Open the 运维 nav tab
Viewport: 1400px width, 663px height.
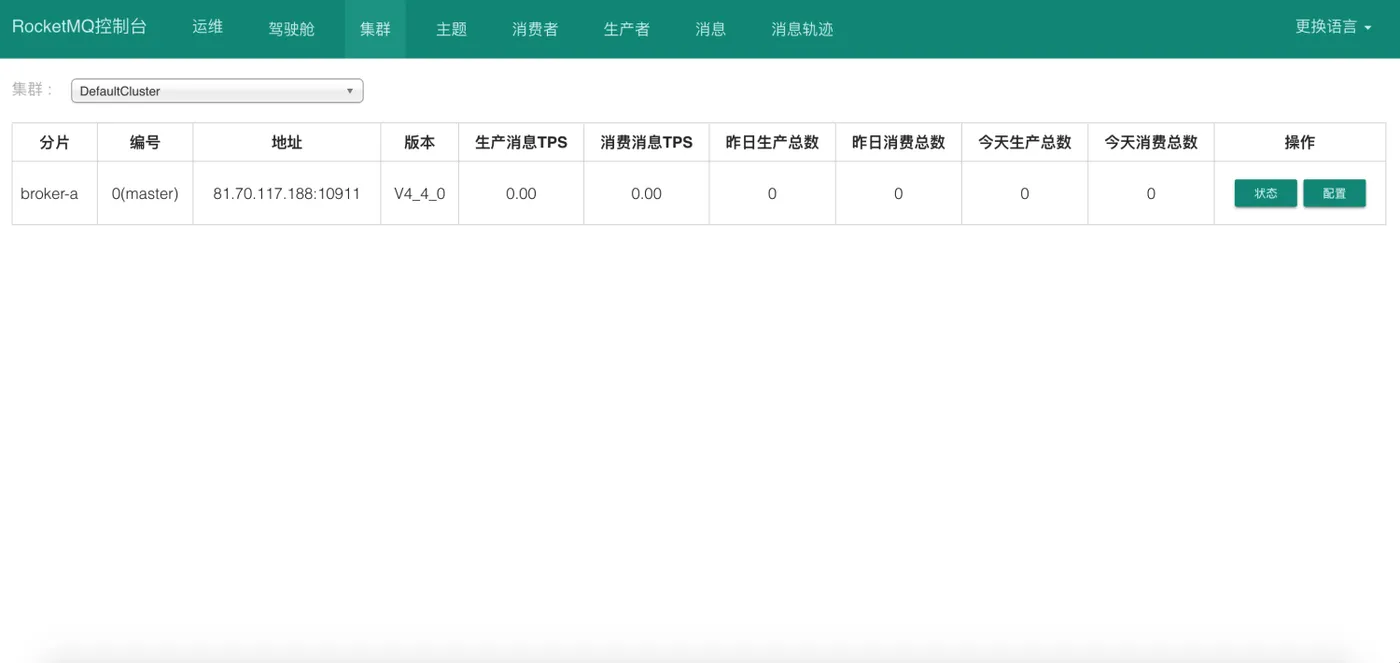click(x=208, y=27)
